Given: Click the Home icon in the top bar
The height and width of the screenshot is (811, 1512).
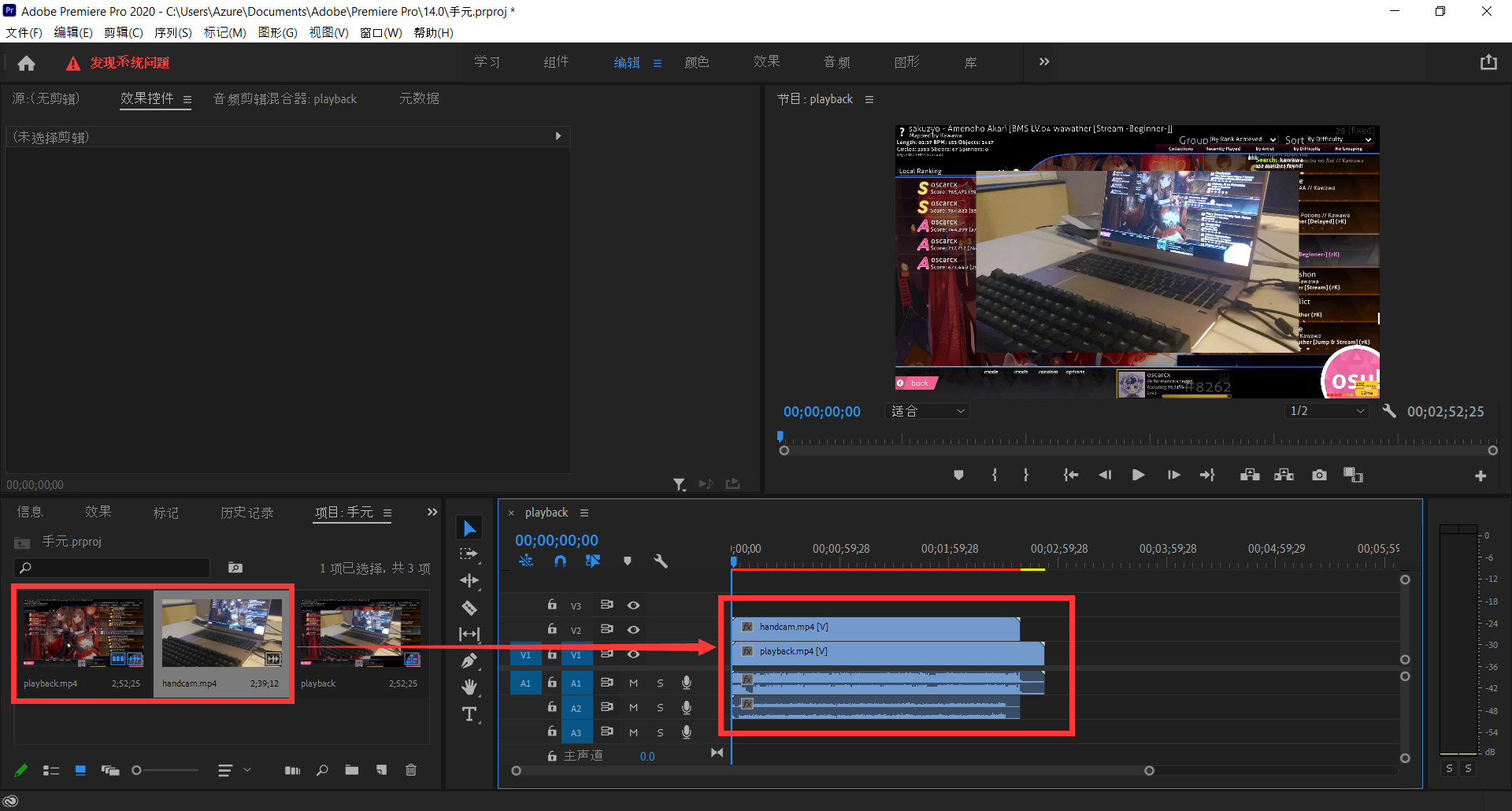Looking at the screenshot, I should coord(27,63).
